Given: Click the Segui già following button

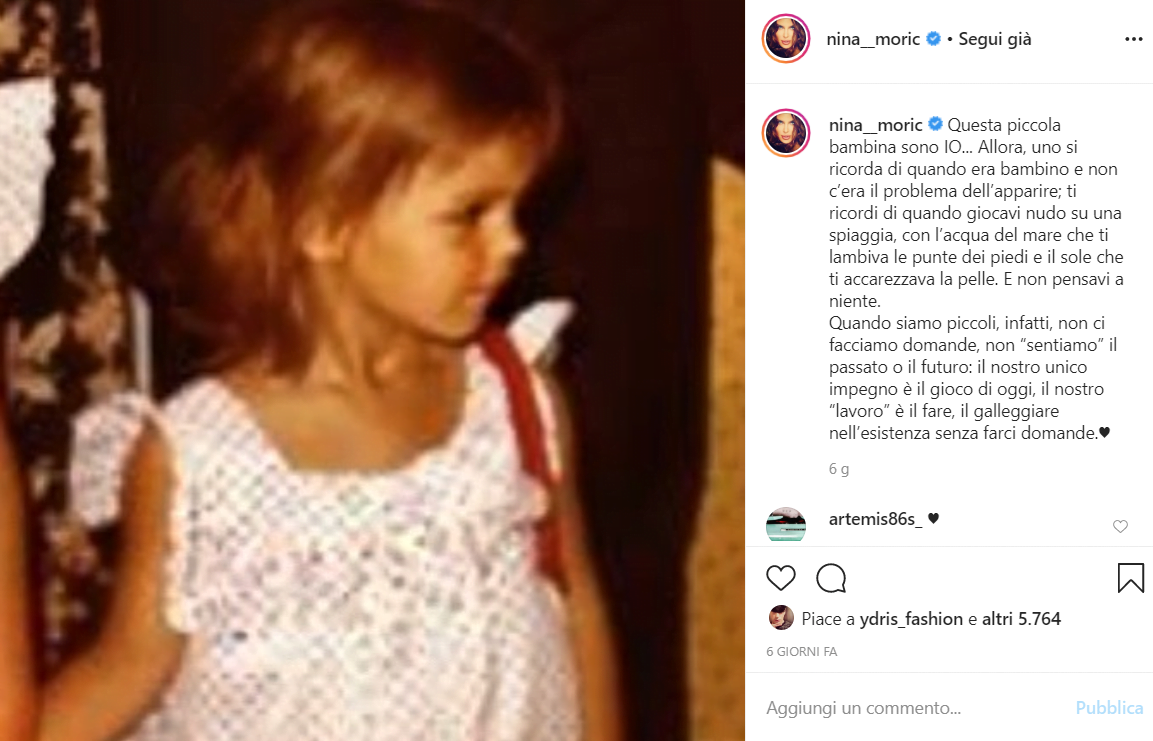Looking at the screenshot, I should tap(994, 39).
